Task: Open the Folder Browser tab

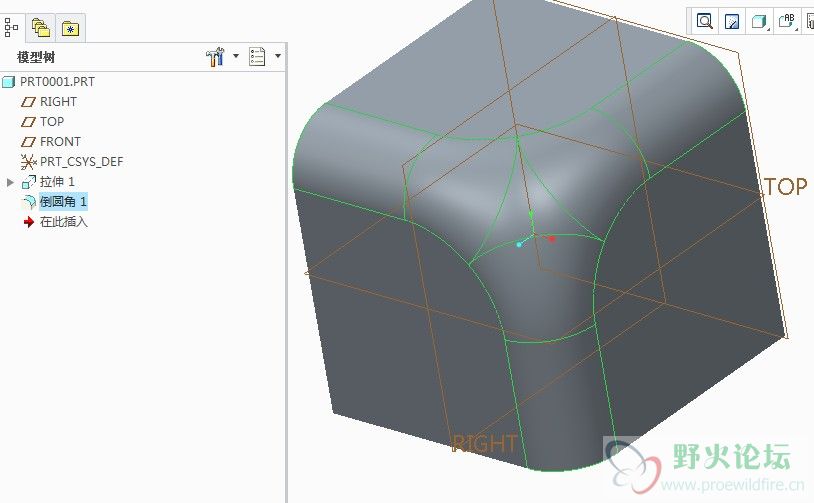Action: pos(40,28)
